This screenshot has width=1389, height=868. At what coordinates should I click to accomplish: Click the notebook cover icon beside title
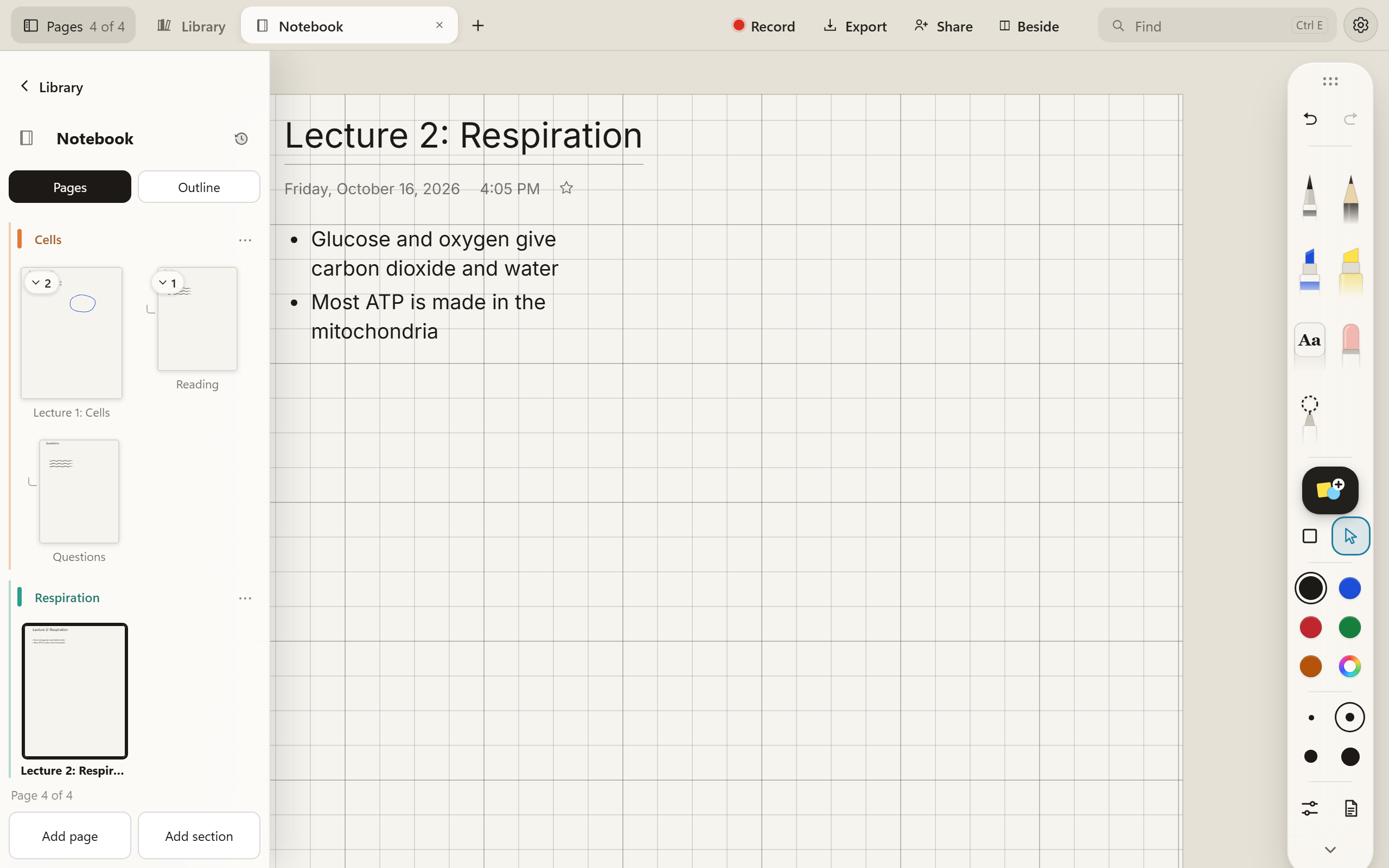point(27,138)
